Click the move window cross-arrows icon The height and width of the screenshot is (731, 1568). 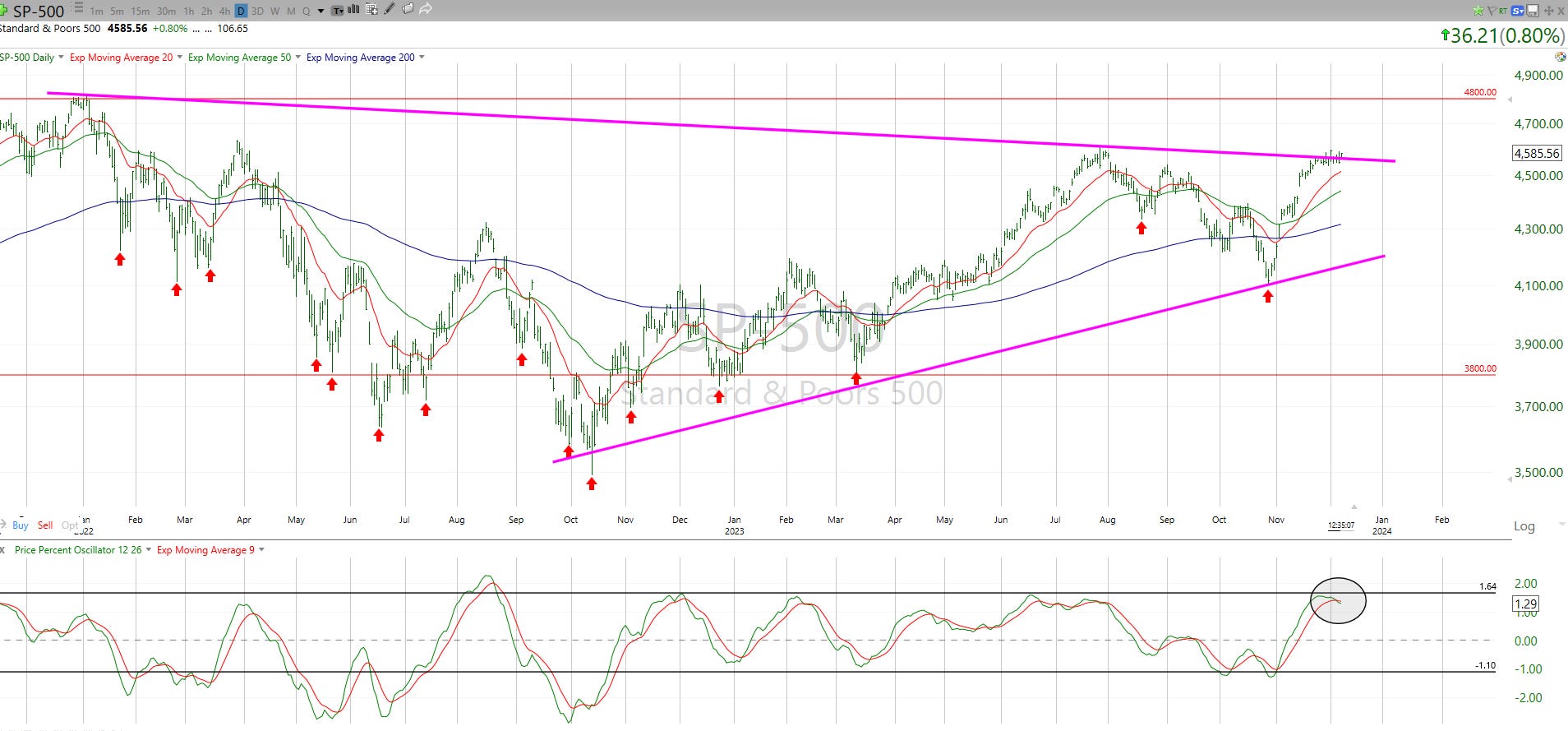tap(1549, 11)
